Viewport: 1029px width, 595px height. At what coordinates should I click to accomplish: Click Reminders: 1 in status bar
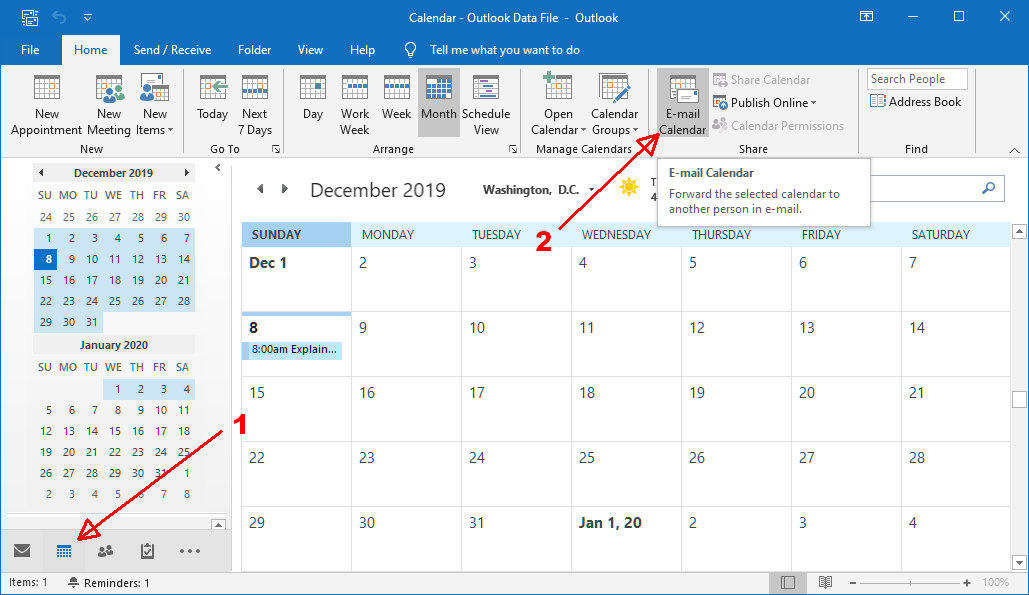[109, 583]
